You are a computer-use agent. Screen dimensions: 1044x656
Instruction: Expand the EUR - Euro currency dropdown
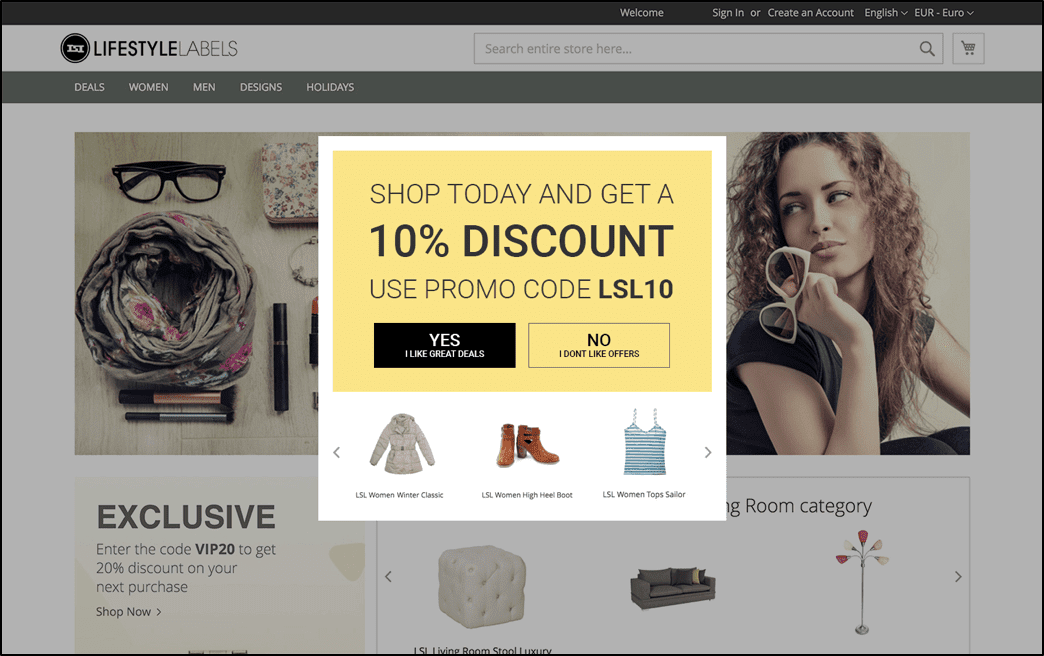click(x=943, y=13)
